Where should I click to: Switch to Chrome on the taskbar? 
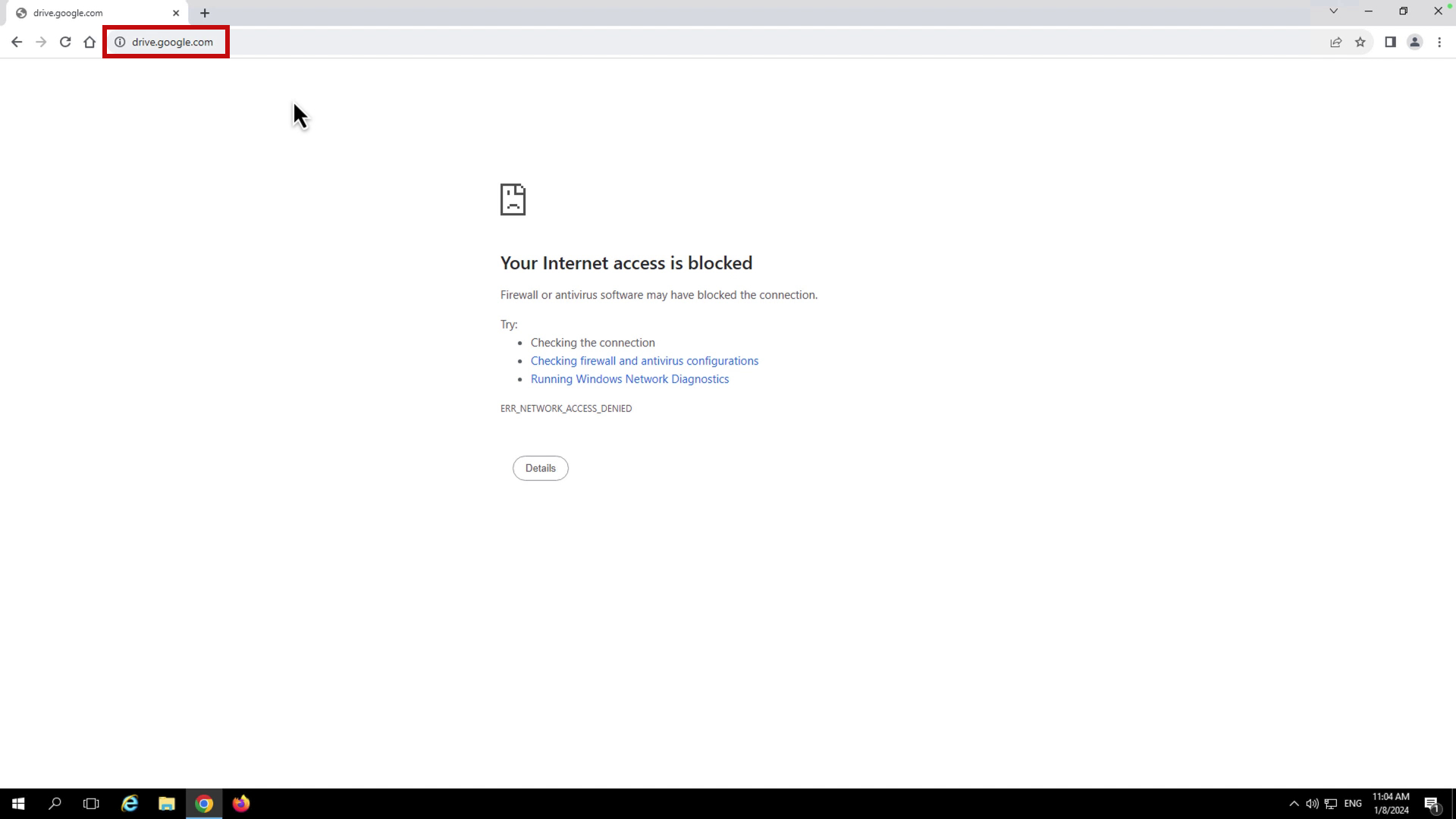coord(204,804)
